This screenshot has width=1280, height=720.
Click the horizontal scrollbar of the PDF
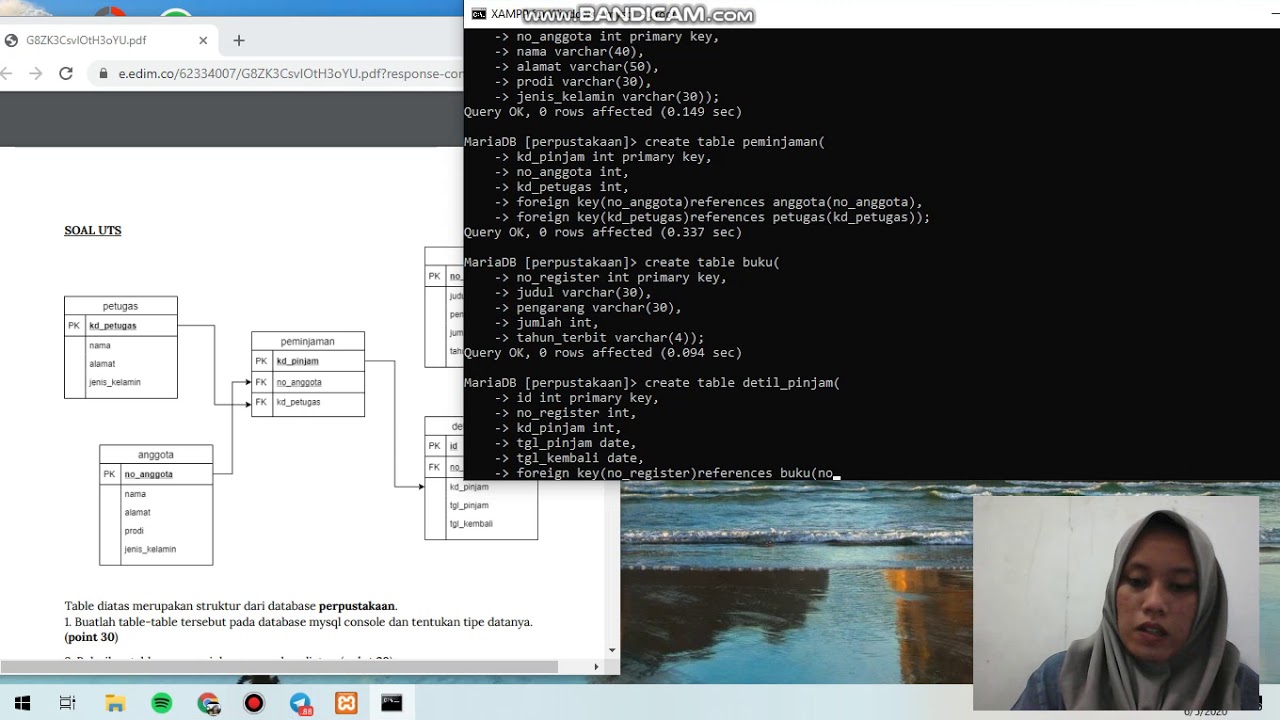[x=279, y=666]
